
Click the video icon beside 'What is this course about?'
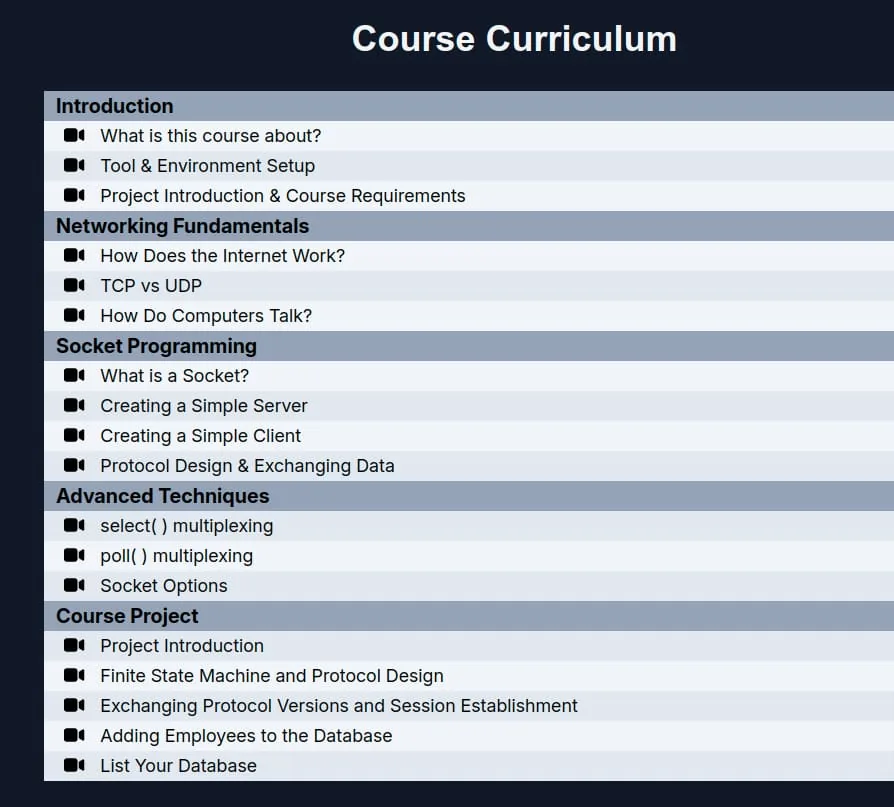point(74,136)
